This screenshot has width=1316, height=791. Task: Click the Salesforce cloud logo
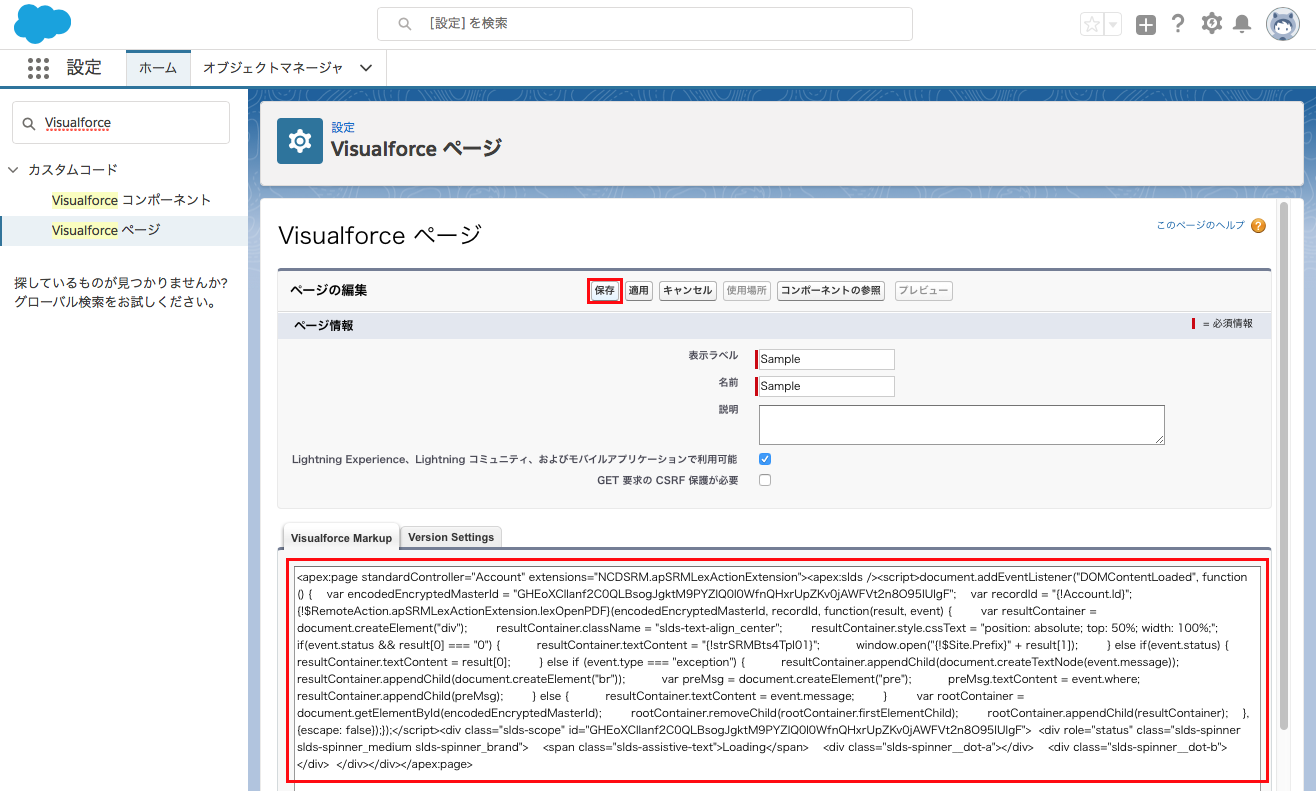click(43, 24)
